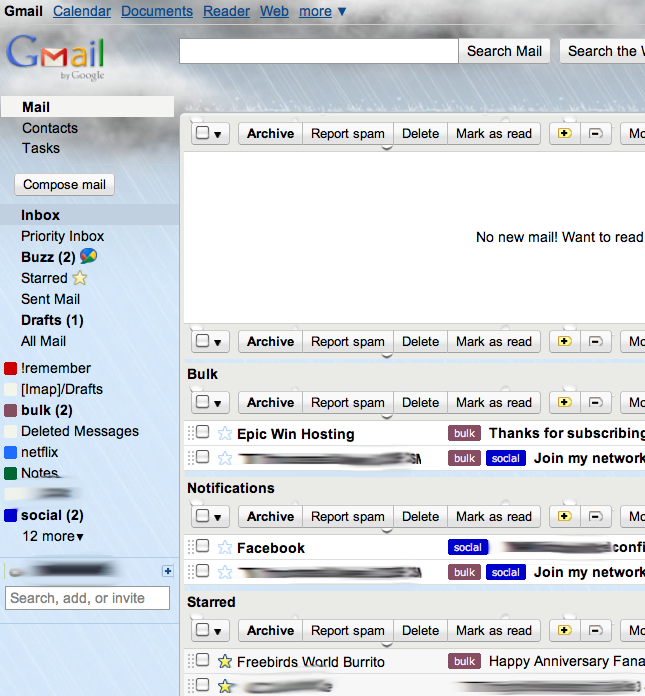Click minus importance icon in Notifications toolbar

pyautogui.click(x=595, y=516)
